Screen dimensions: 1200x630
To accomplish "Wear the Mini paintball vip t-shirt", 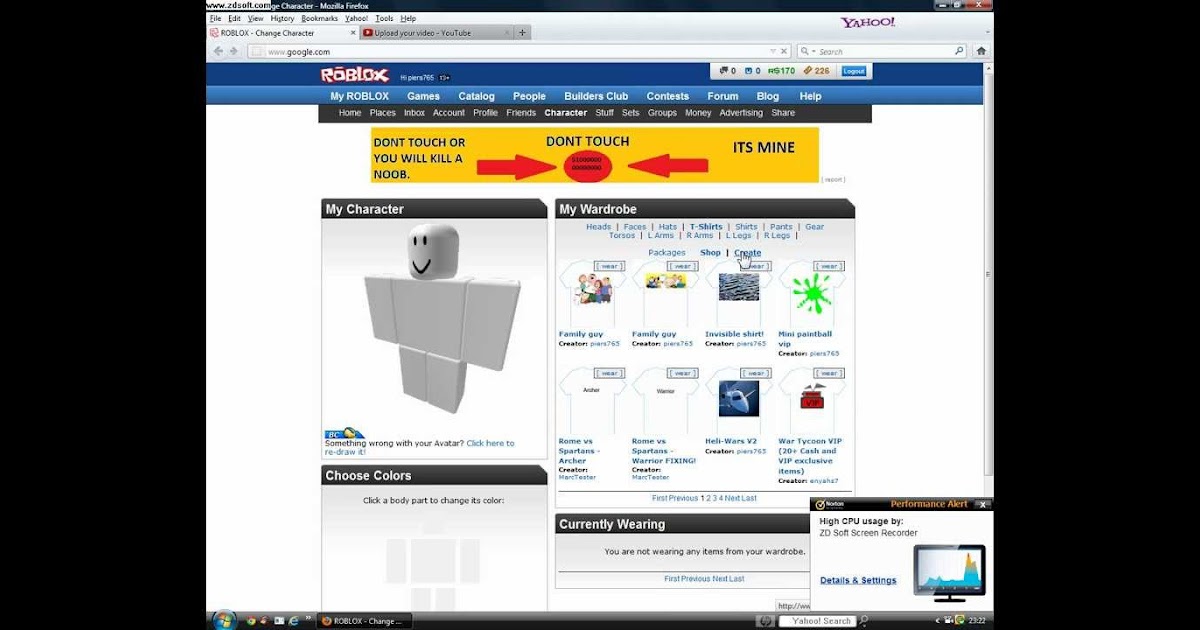I will 830,266.
